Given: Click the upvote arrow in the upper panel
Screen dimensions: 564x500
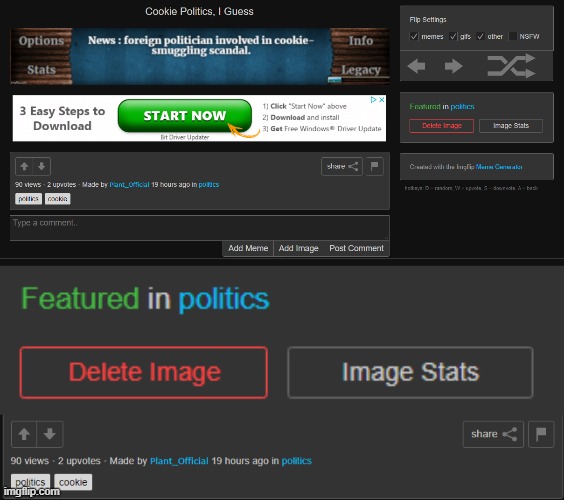Looking at the screenshot, I should pos(24,166).
